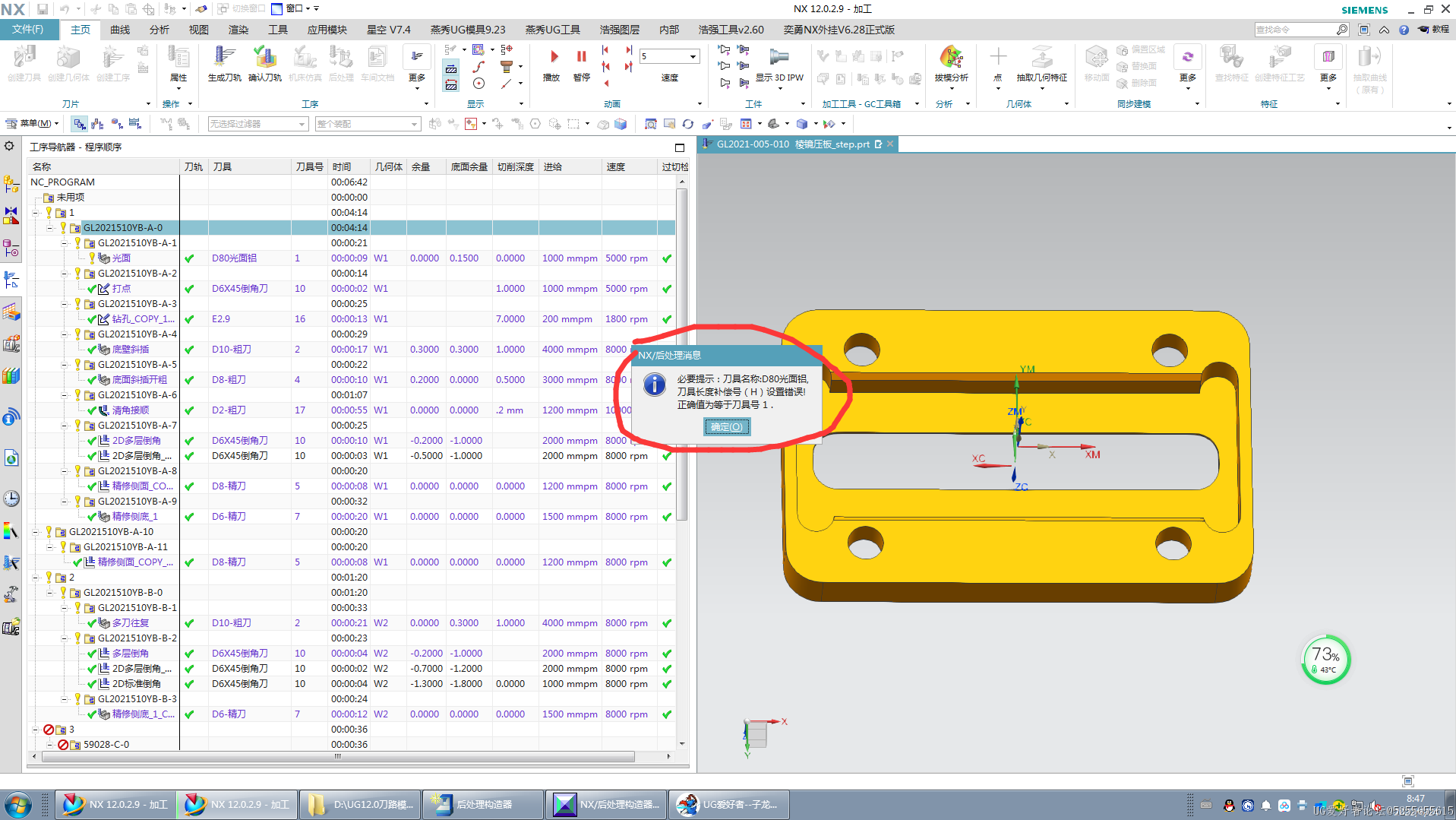
Task: Open the clock History sidebar tab
Action: click(x=11, y=499)
